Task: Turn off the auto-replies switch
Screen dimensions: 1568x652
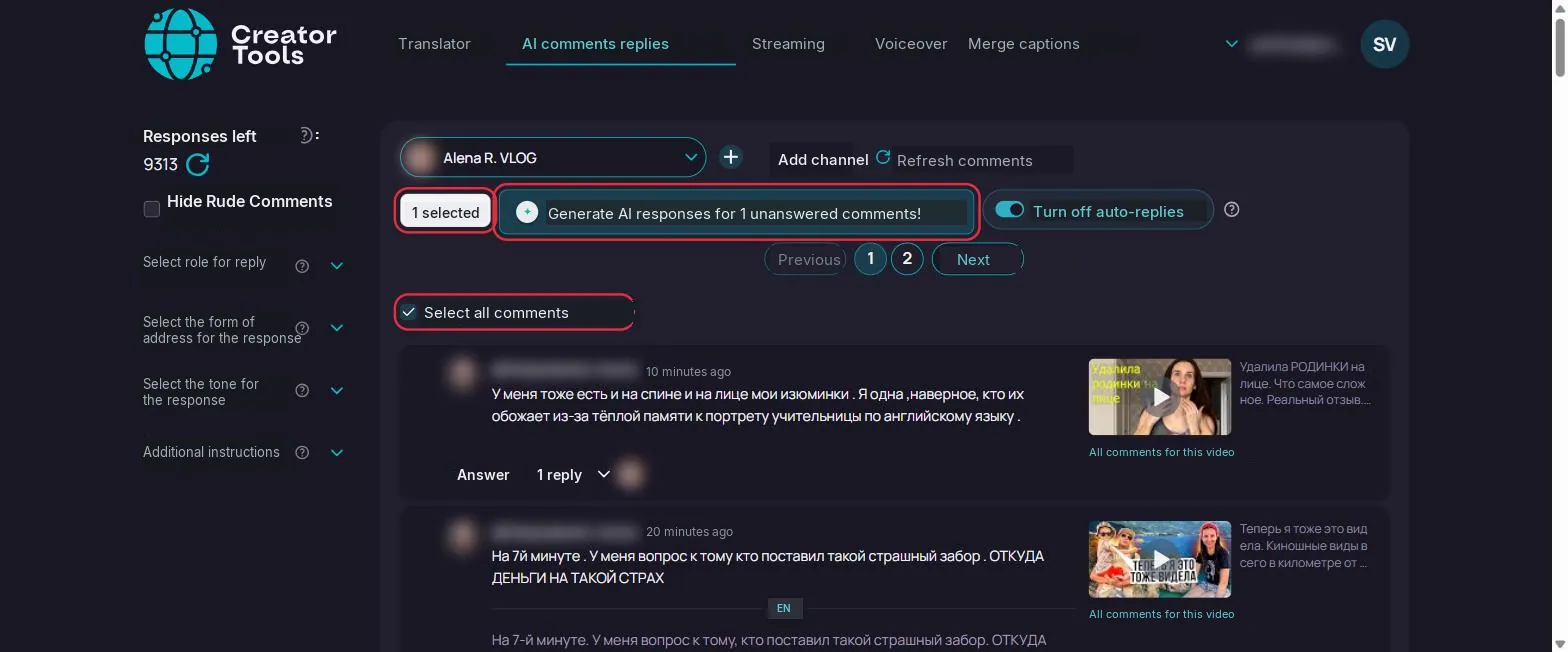Action: 1010,210
